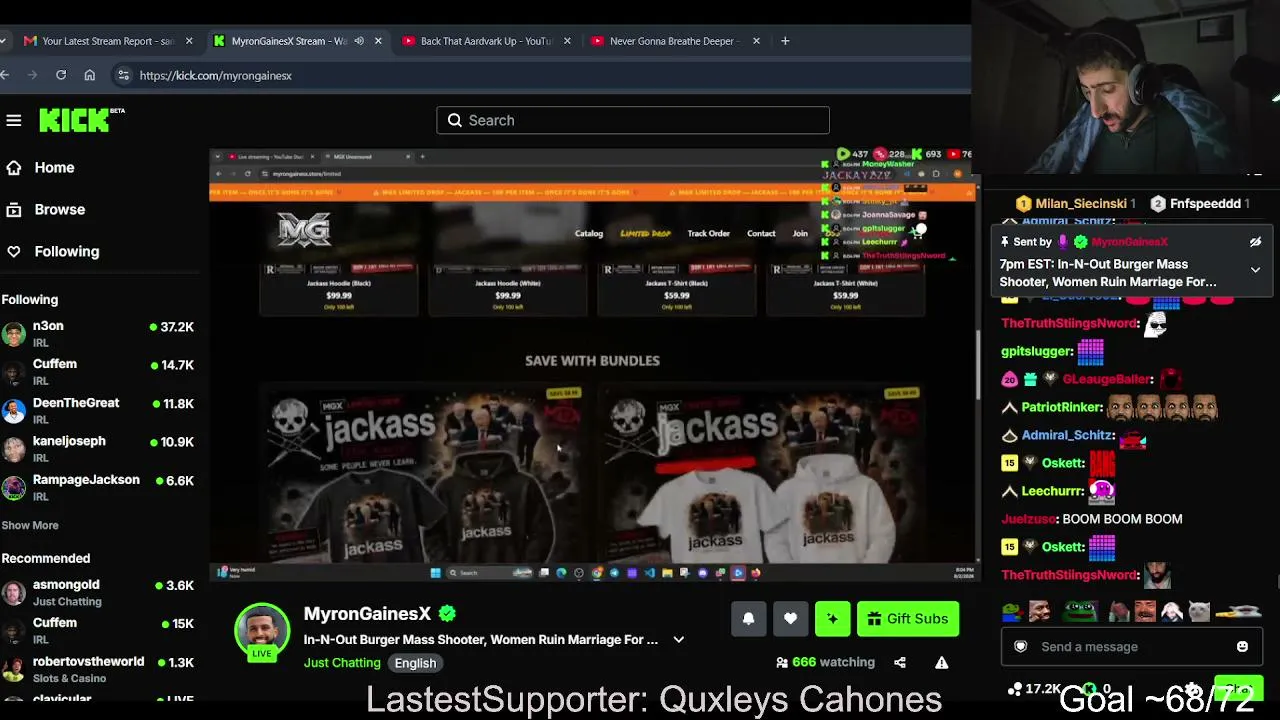
Task: Open n3on's channel avatar in Following
Action: pos(13,334)
